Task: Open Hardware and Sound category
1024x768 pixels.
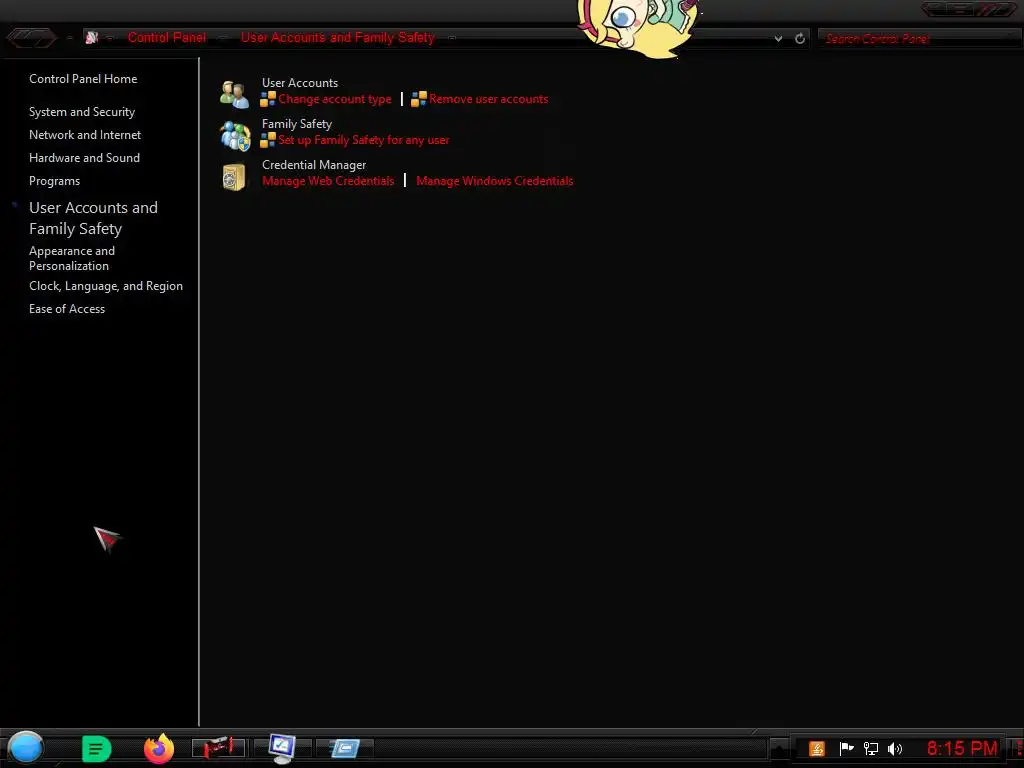Action: 84,158
